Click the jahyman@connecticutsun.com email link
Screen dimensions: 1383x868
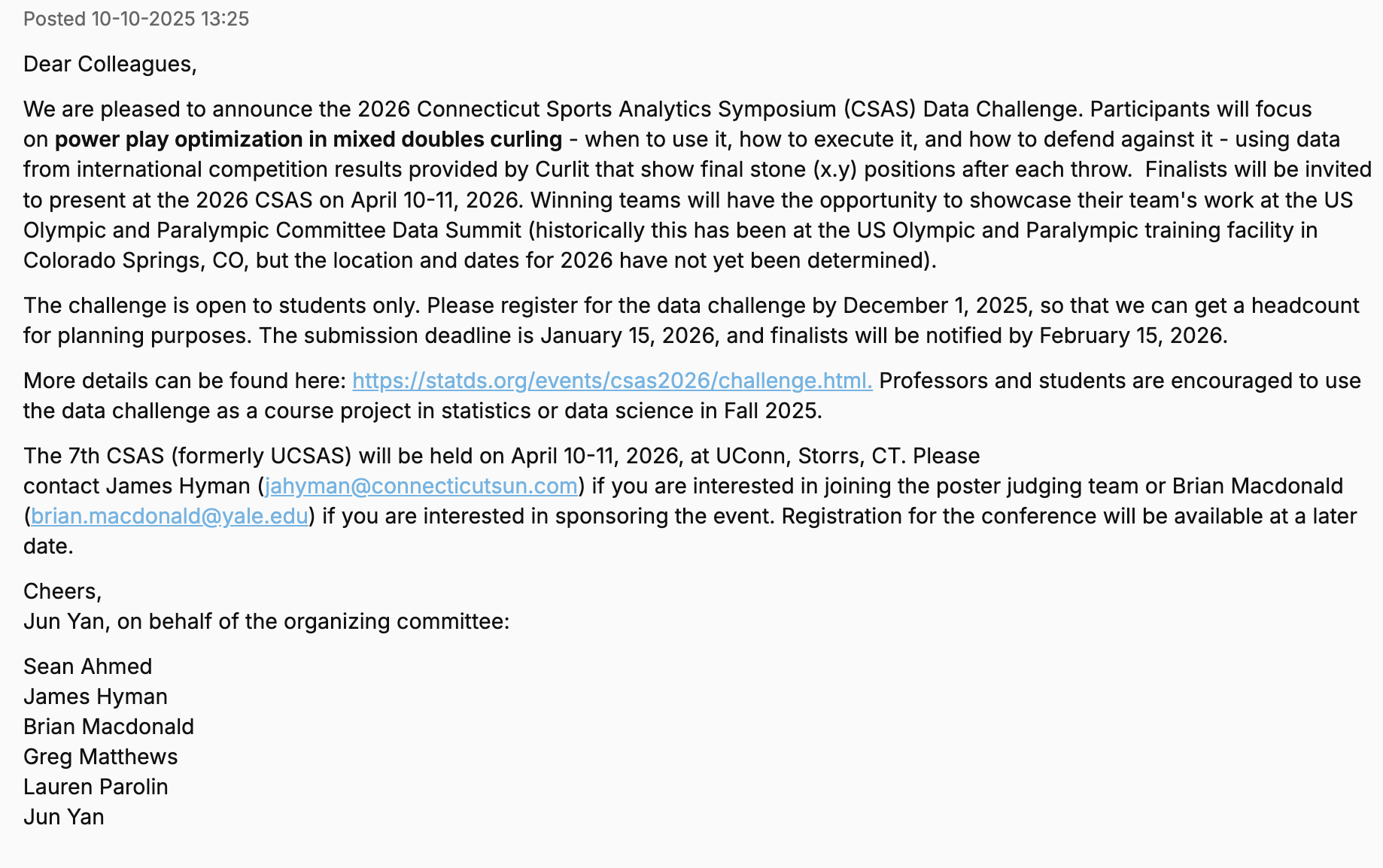coord(421,486)
